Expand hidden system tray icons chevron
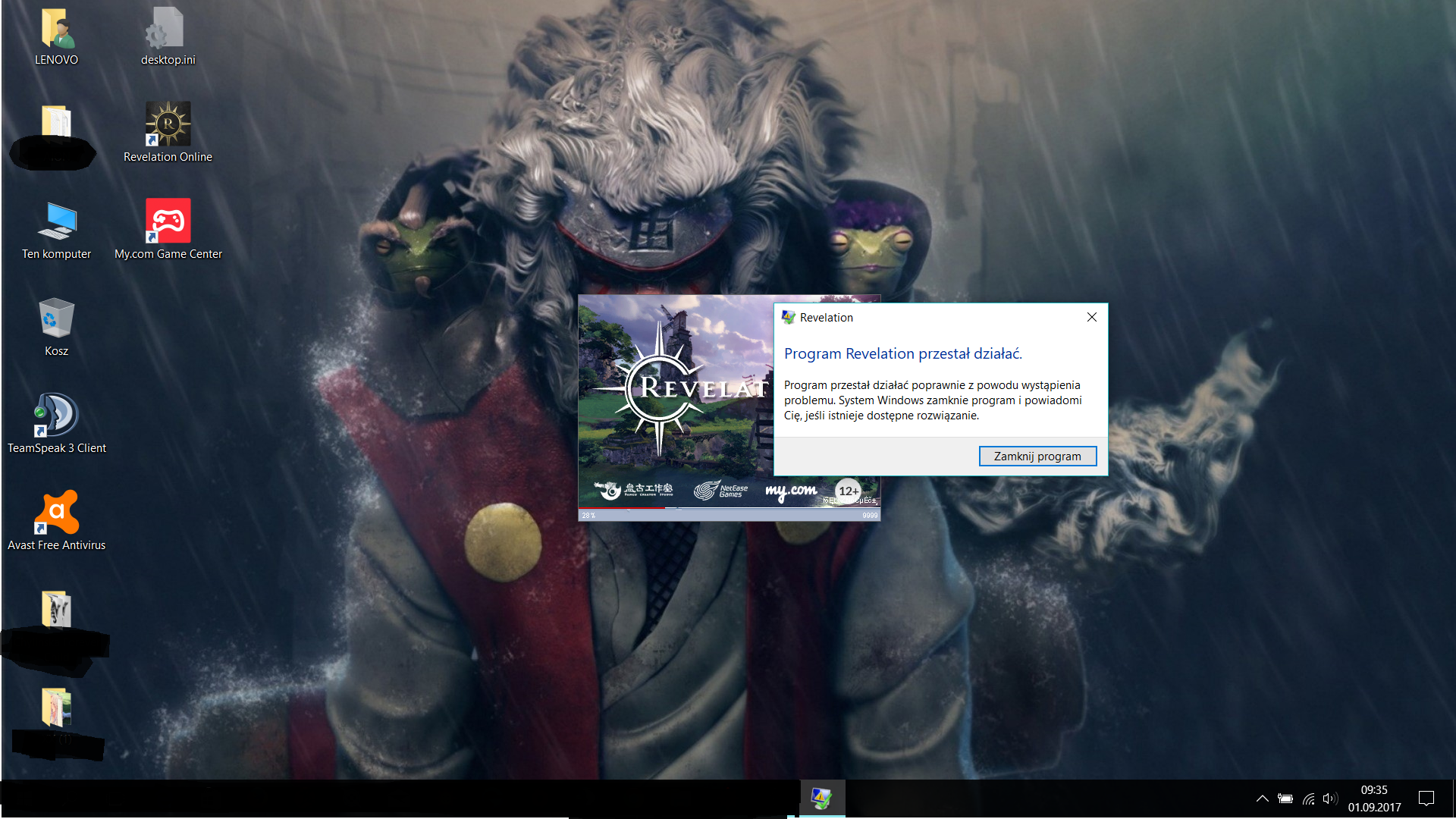The height and width of the screenshot is (819, 1456). coord(1262,798)
